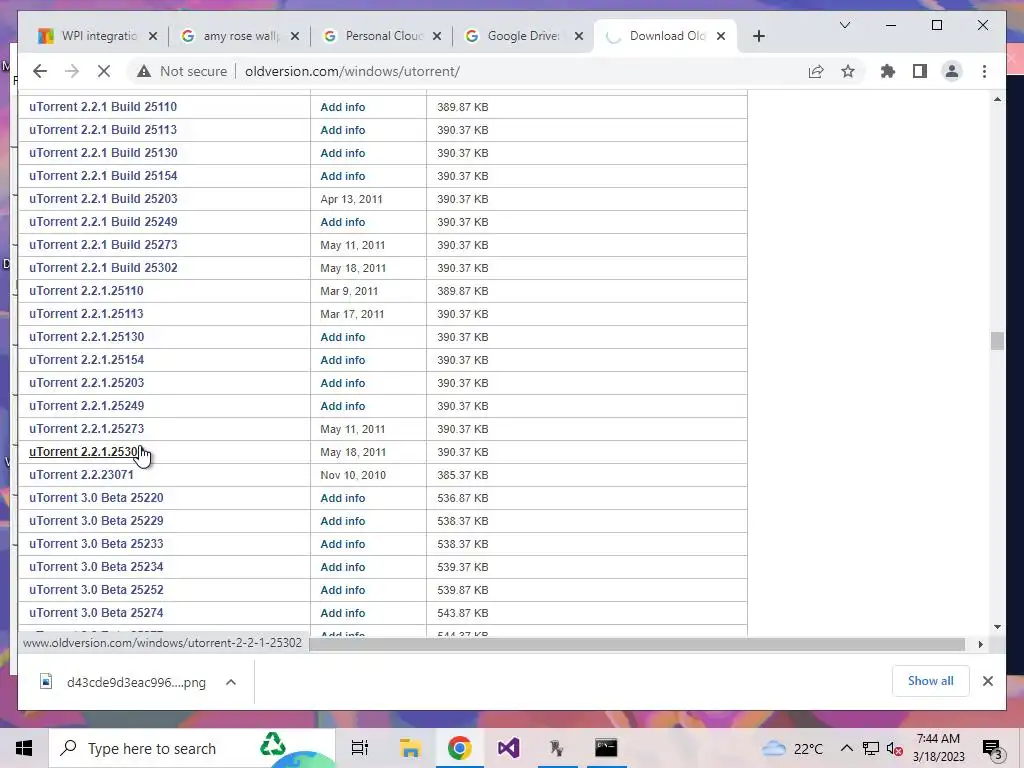
Task: Go back to the previous page
Action: point(40,71)
